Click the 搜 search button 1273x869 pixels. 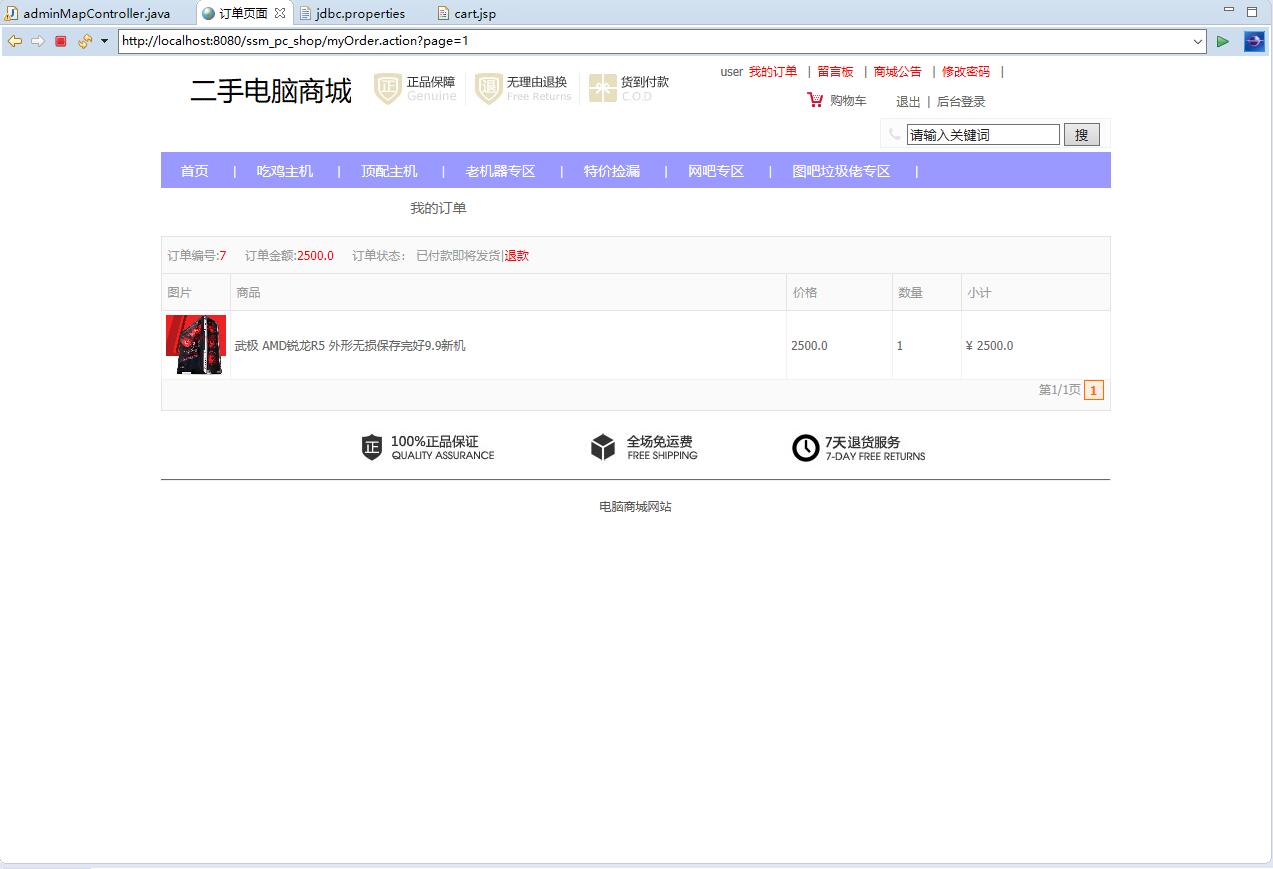point(1081,133)
